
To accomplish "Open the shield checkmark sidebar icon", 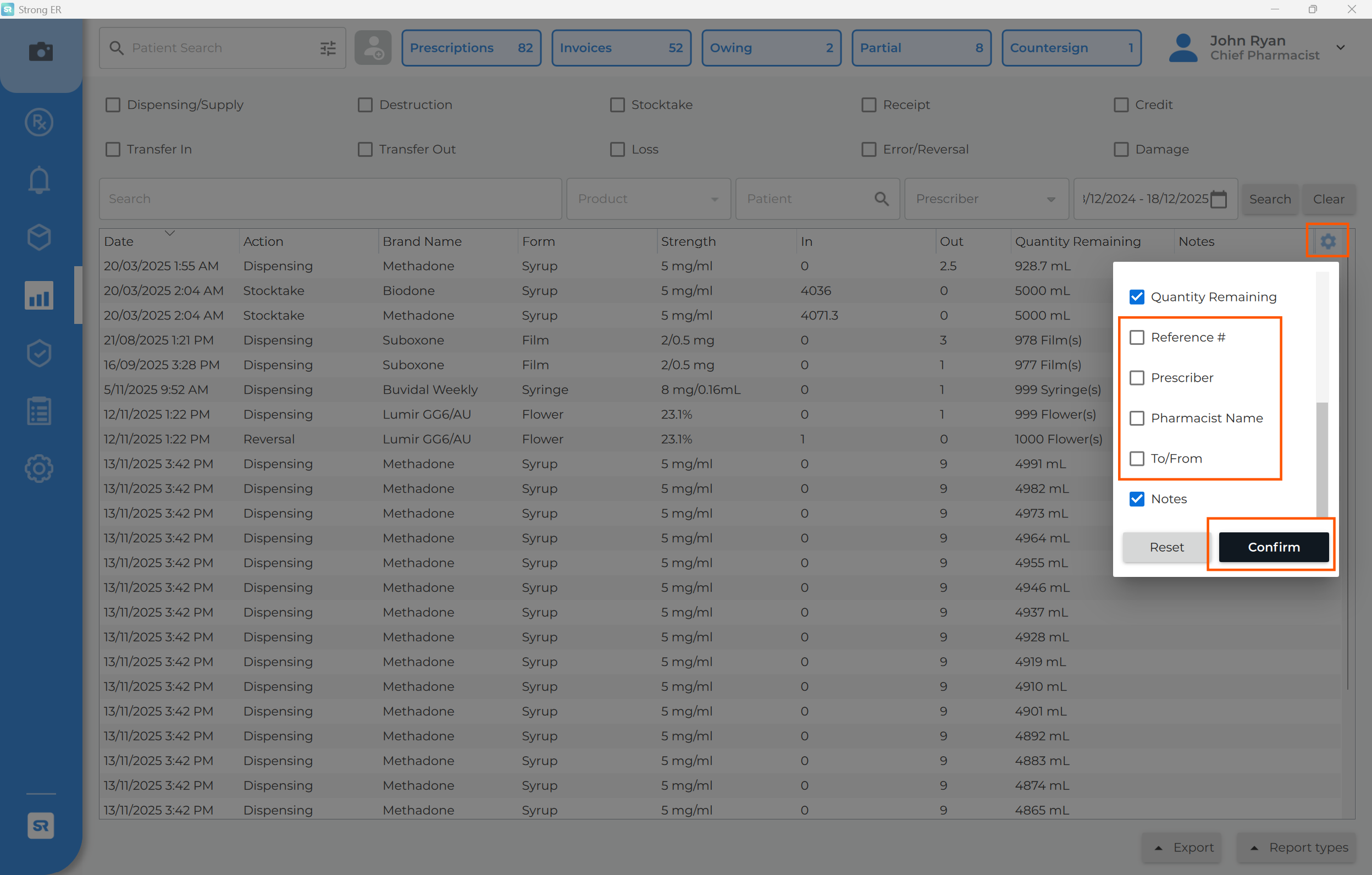I will click(38, 354).
